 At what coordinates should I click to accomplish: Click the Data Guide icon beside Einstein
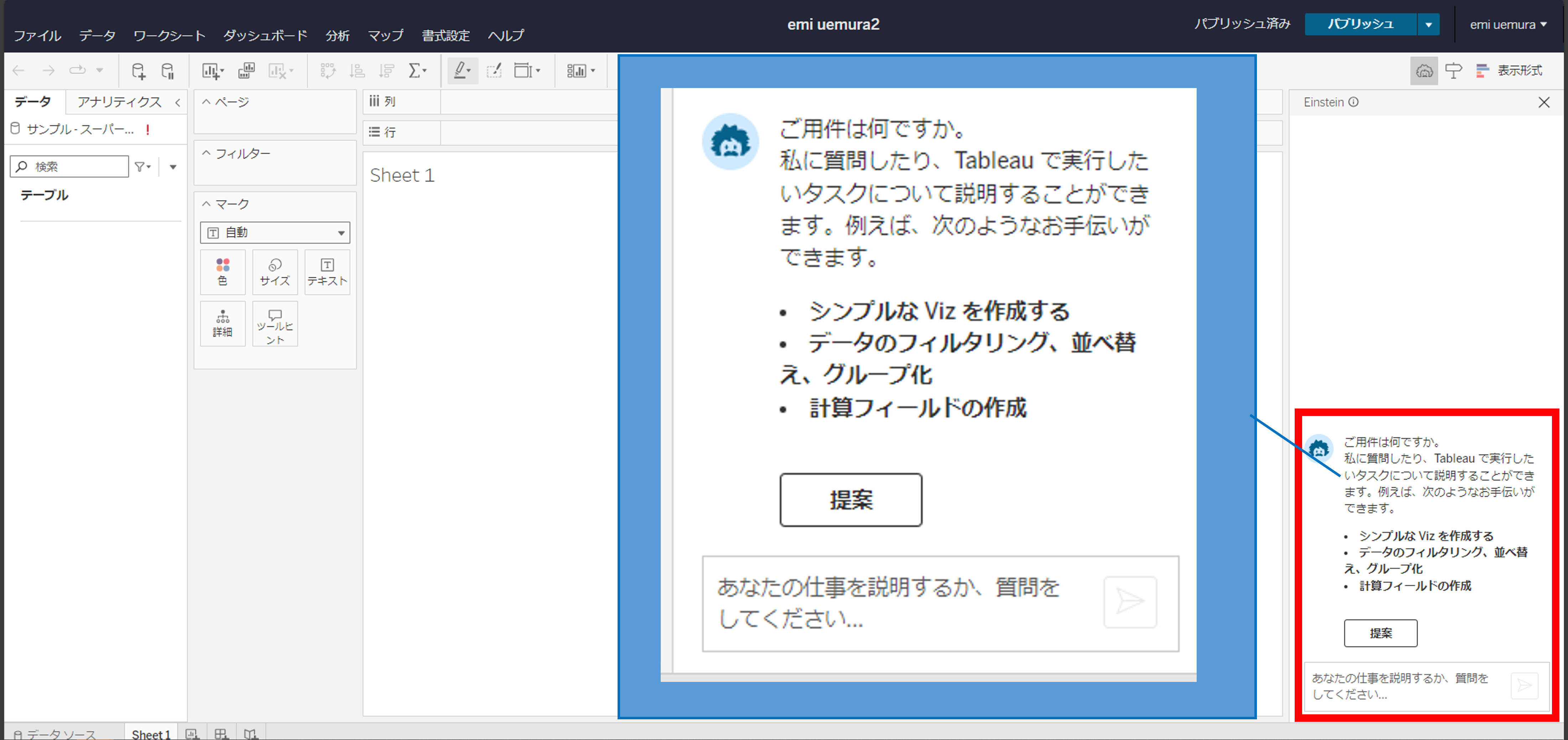[x=1453, y=71]
